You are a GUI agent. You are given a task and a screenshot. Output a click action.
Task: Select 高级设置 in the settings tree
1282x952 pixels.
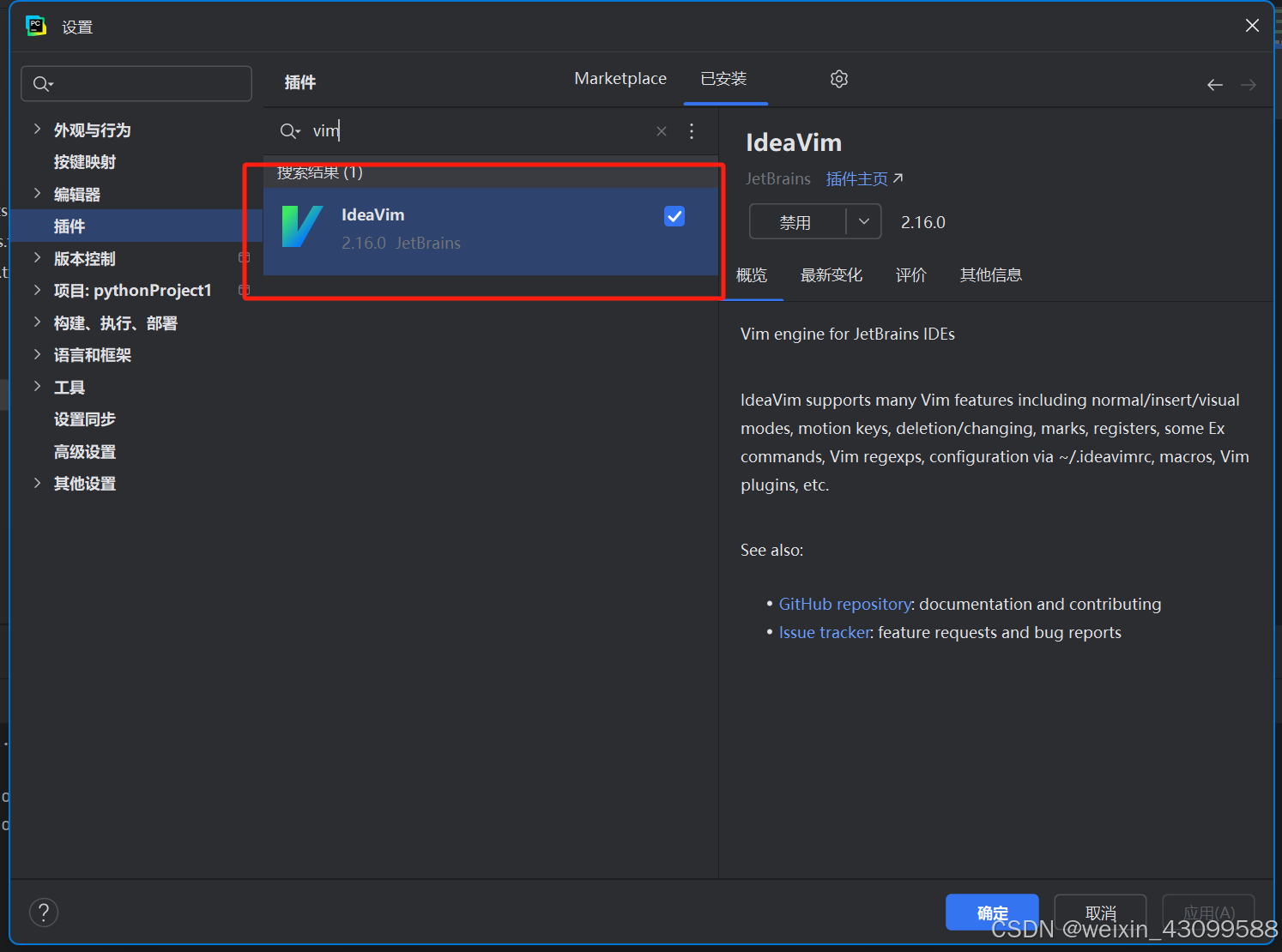pos(85,452)
